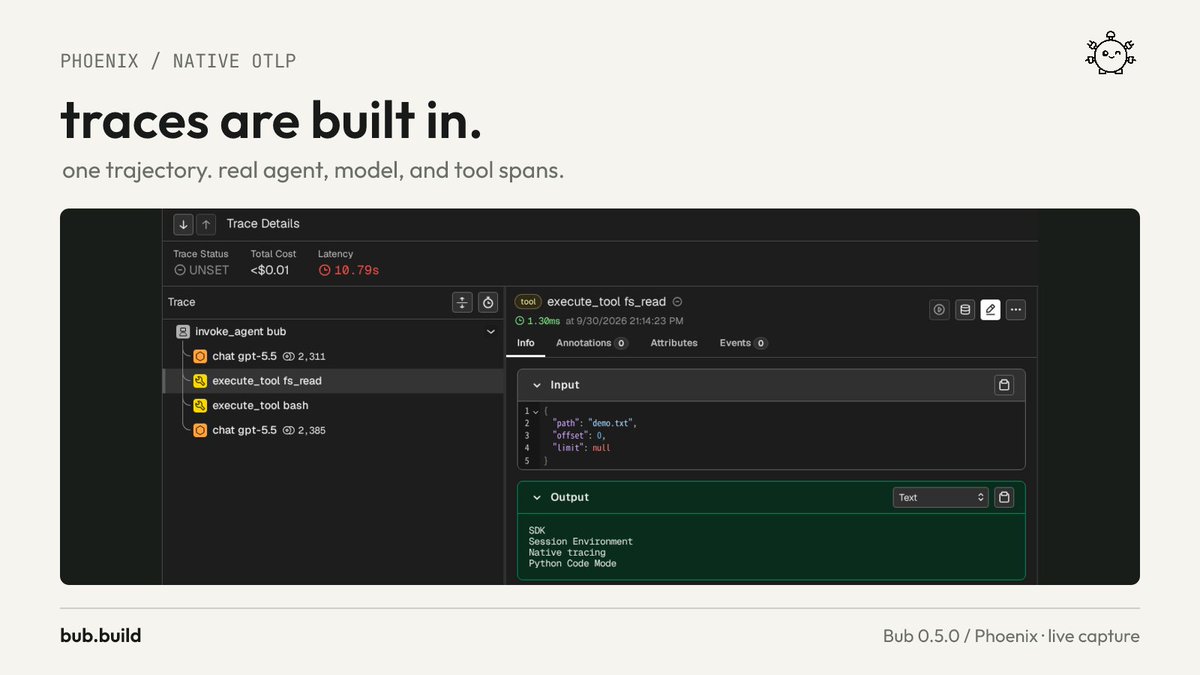Copy the Output section with its clipboard icon

tap(1005, 497)
